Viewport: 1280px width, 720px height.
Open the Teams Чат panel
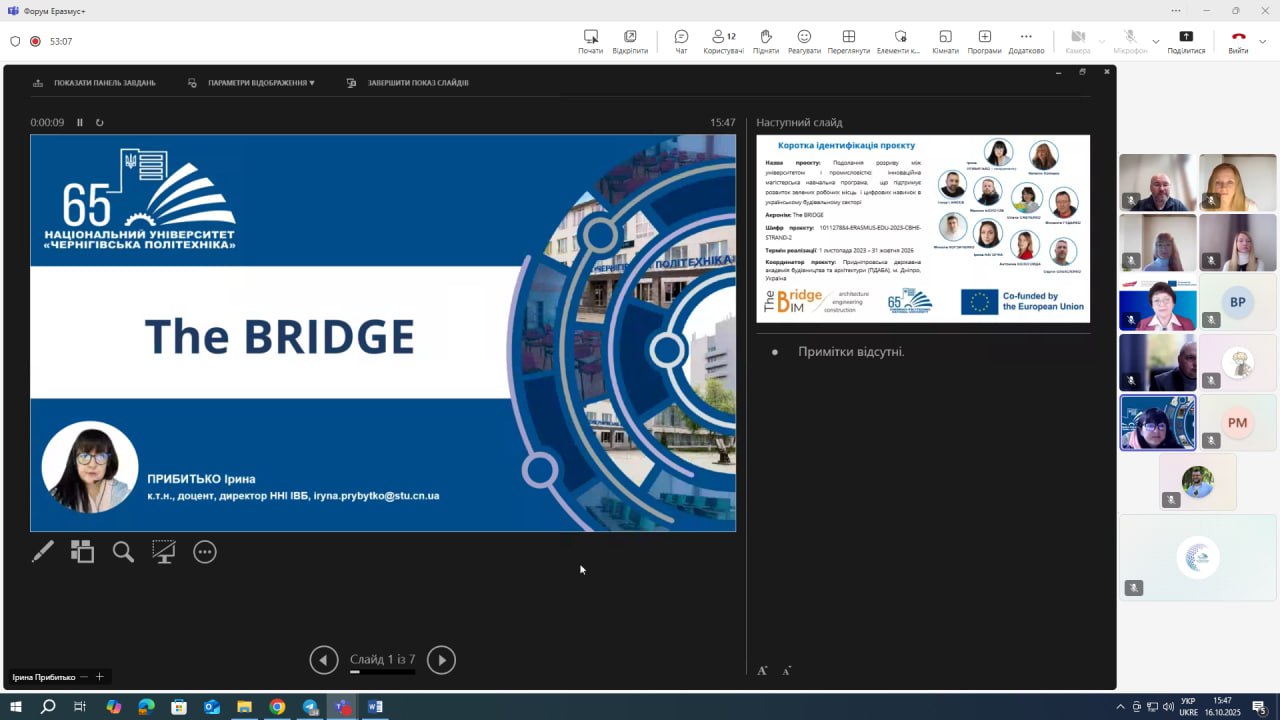point(681,41)
